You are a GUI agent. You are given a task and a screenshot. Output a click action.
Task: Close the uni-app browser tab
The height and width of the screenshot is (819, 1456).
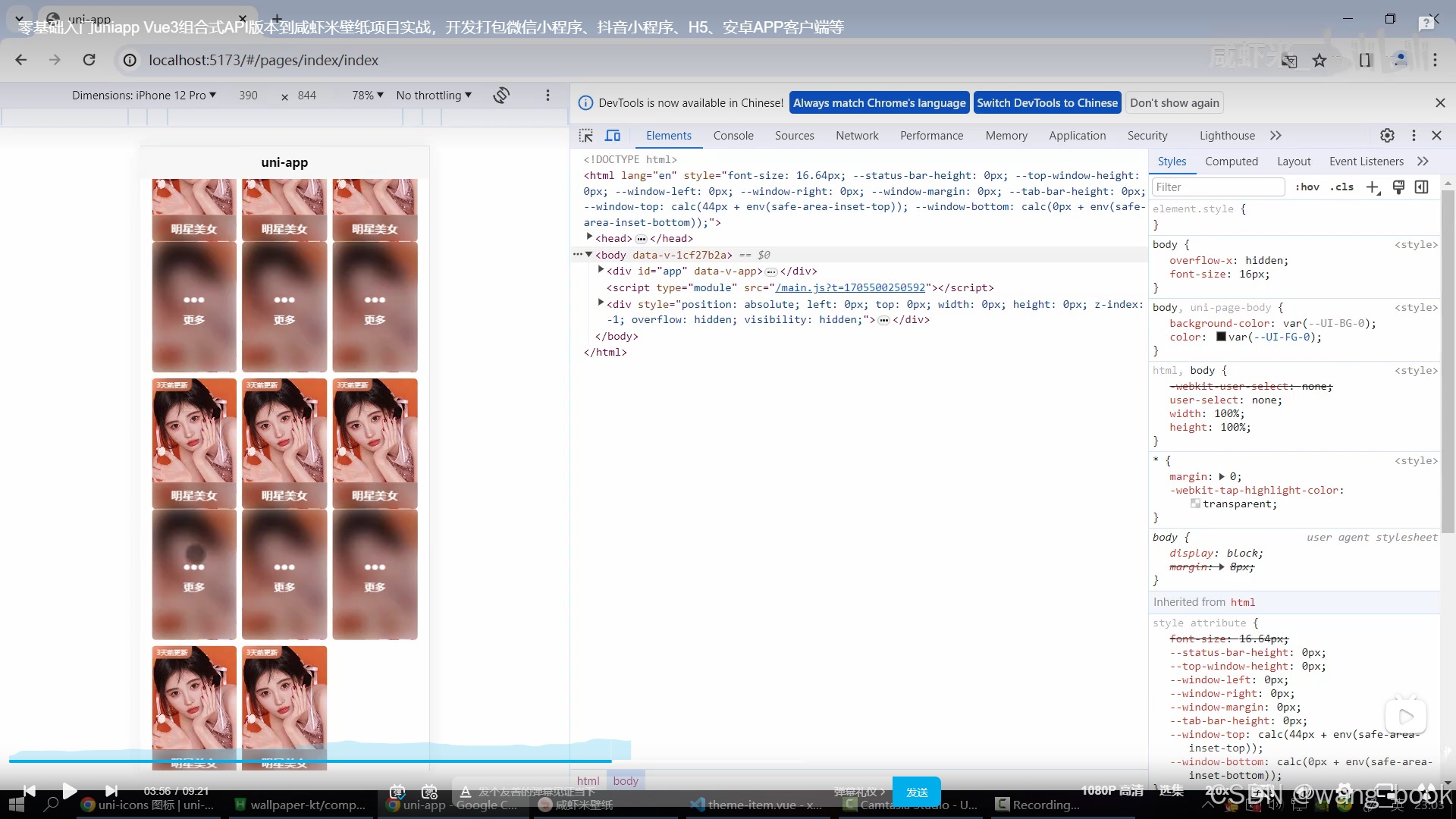tap(243, 19)
